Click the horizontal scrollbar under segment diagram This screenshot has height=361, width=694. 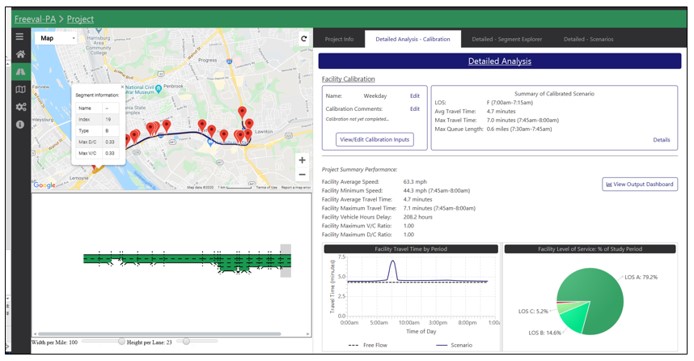point(159,334)
